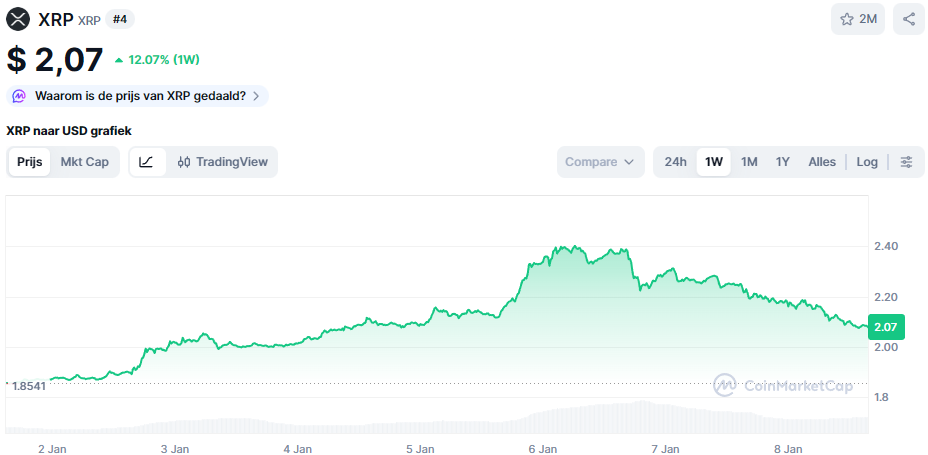Click the XRP coin logo icon
Screen dimensions: 928x455
point(18,20)
